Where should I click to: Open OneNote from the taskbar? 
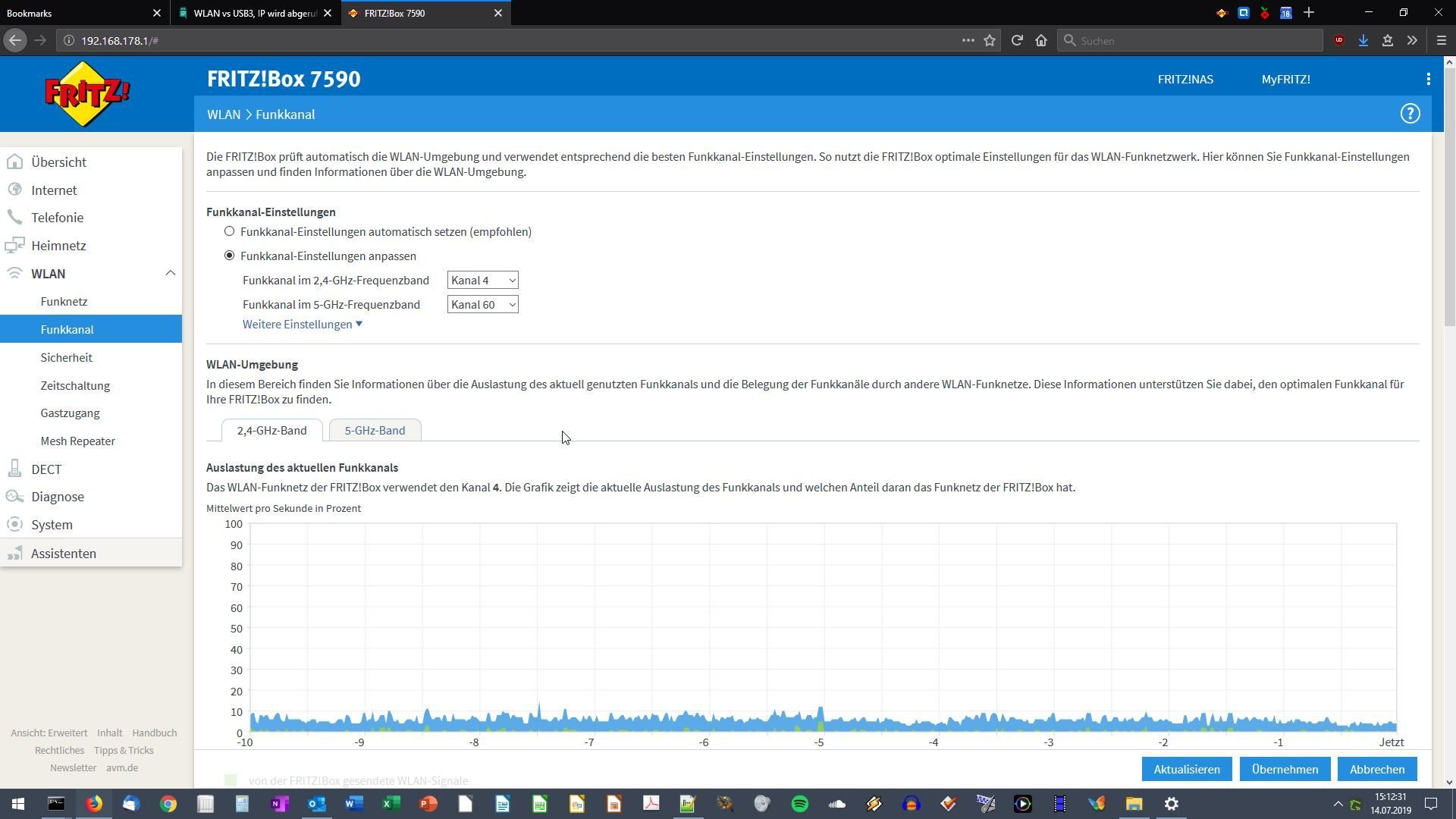click(280, 804)
